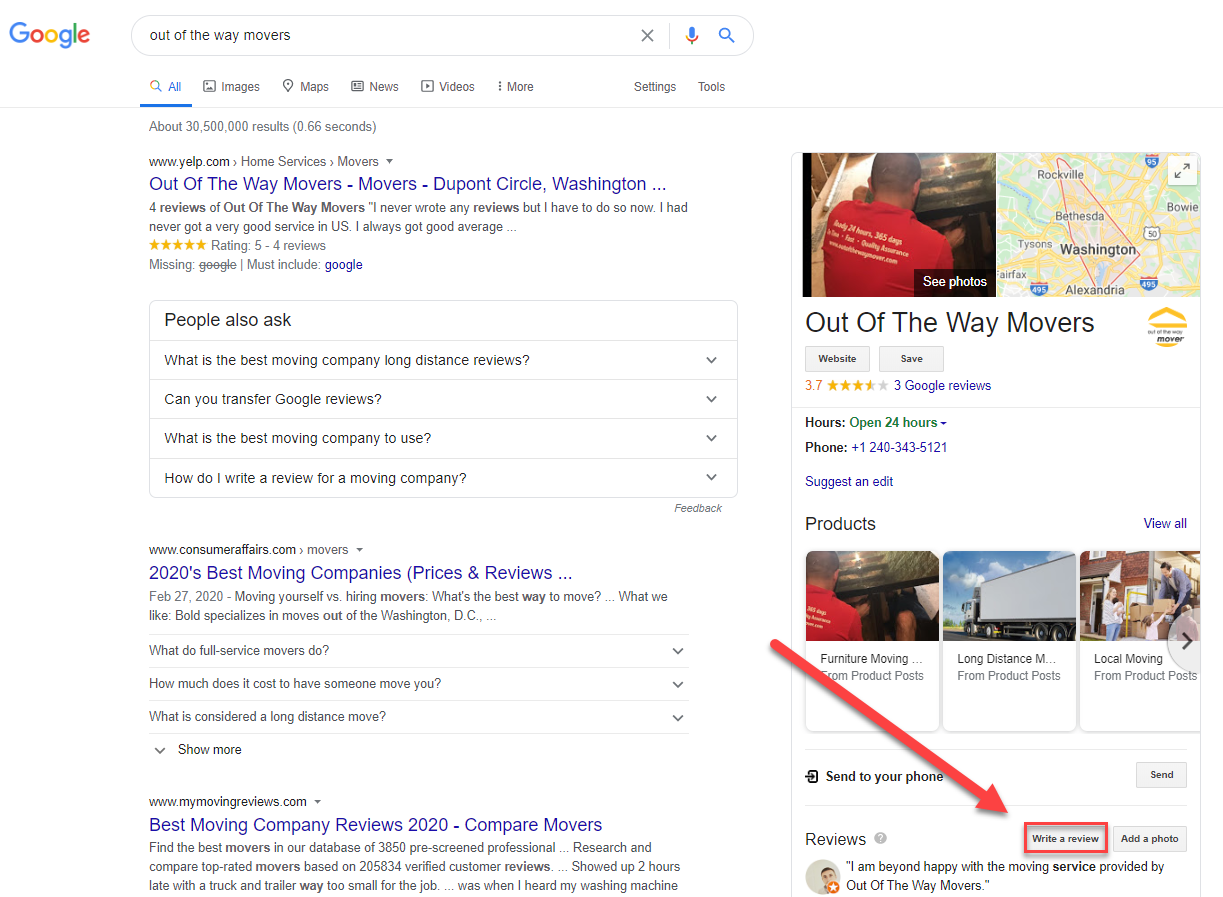
Task: Open the More search menu
Action: coord(515,87)
